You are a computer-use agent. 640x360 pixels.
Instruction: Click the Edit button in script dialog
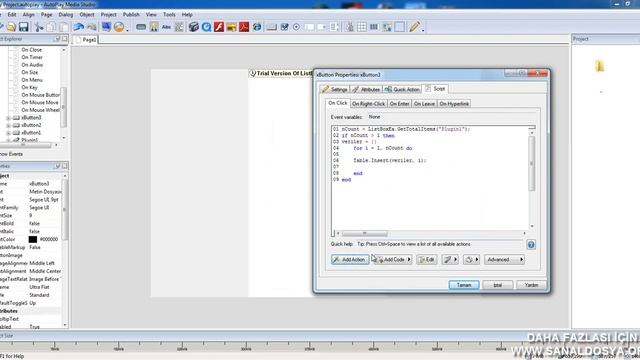427,260
